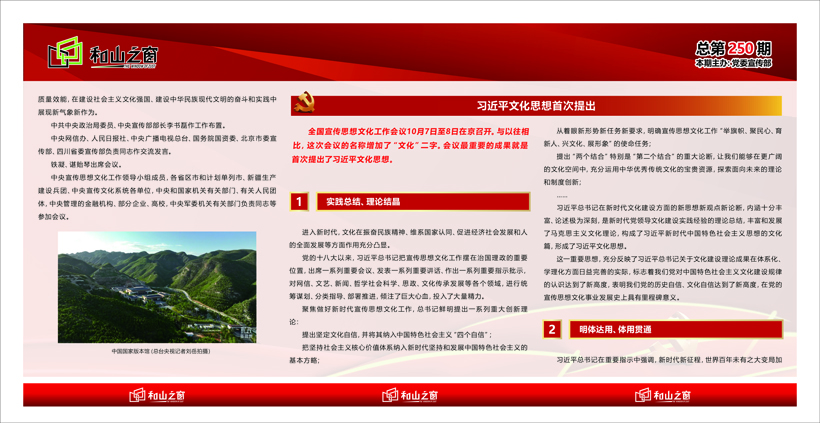This screenshot has width=820, height=423.
Task: Click the 和山之窗 title text in the header
Action: (x=123, y=55)
